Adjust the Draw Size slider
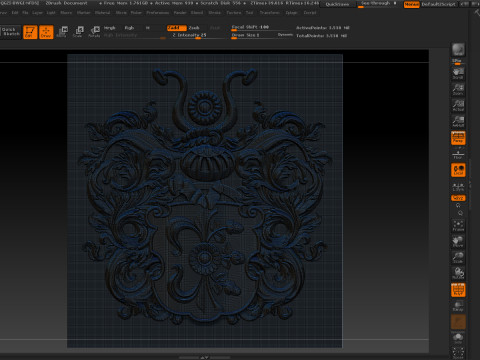 [253, 35]
